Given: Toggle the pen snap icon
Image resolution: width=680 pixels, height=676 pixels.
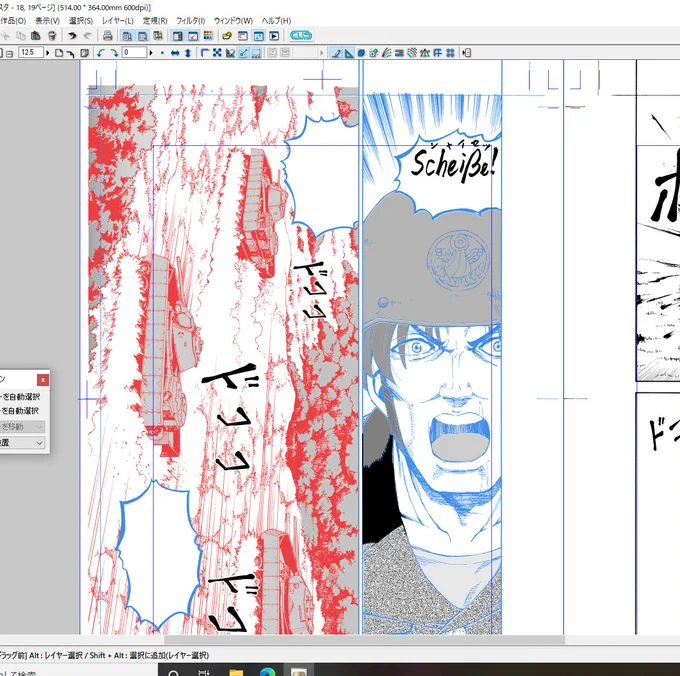Looking at the screenshot, I should (x=336, y=53).
